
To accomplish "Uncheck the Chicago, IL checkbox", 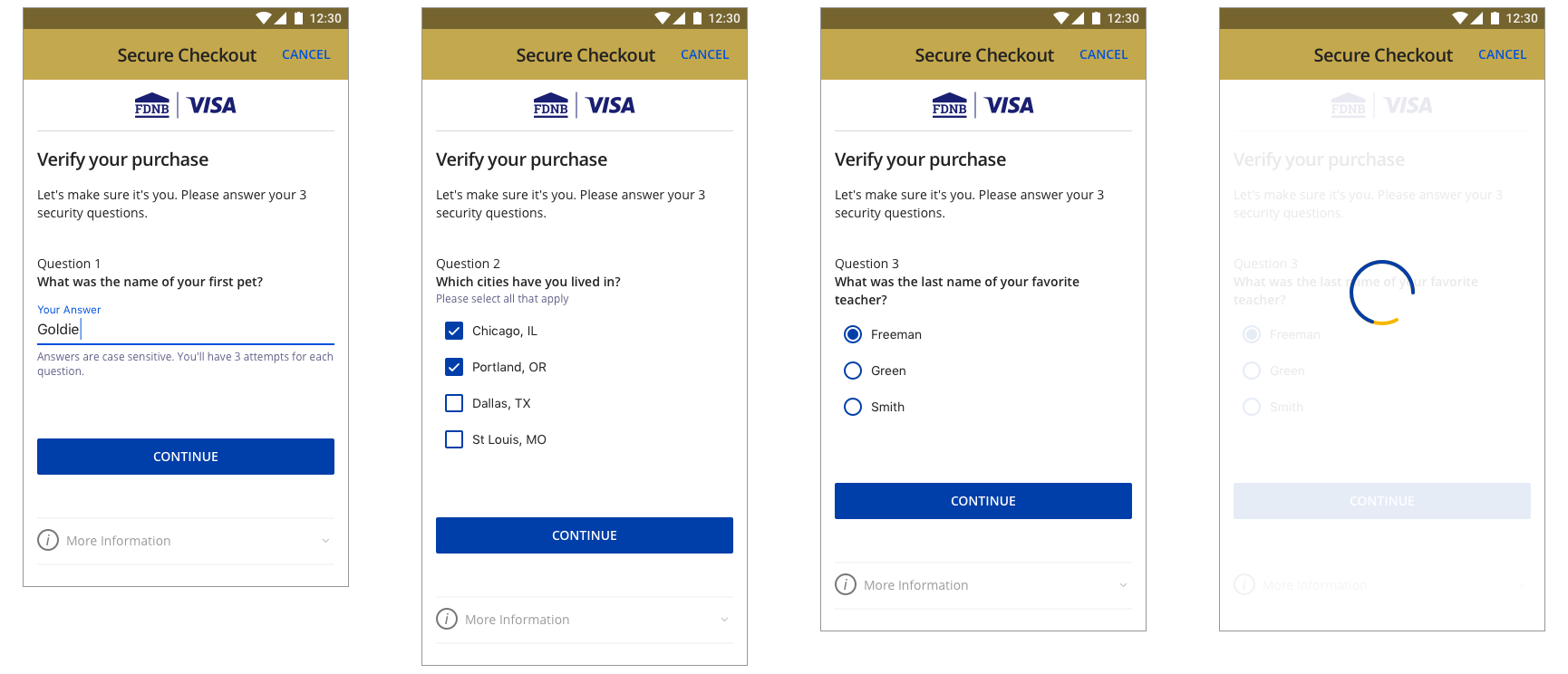I will coord(454,332).
